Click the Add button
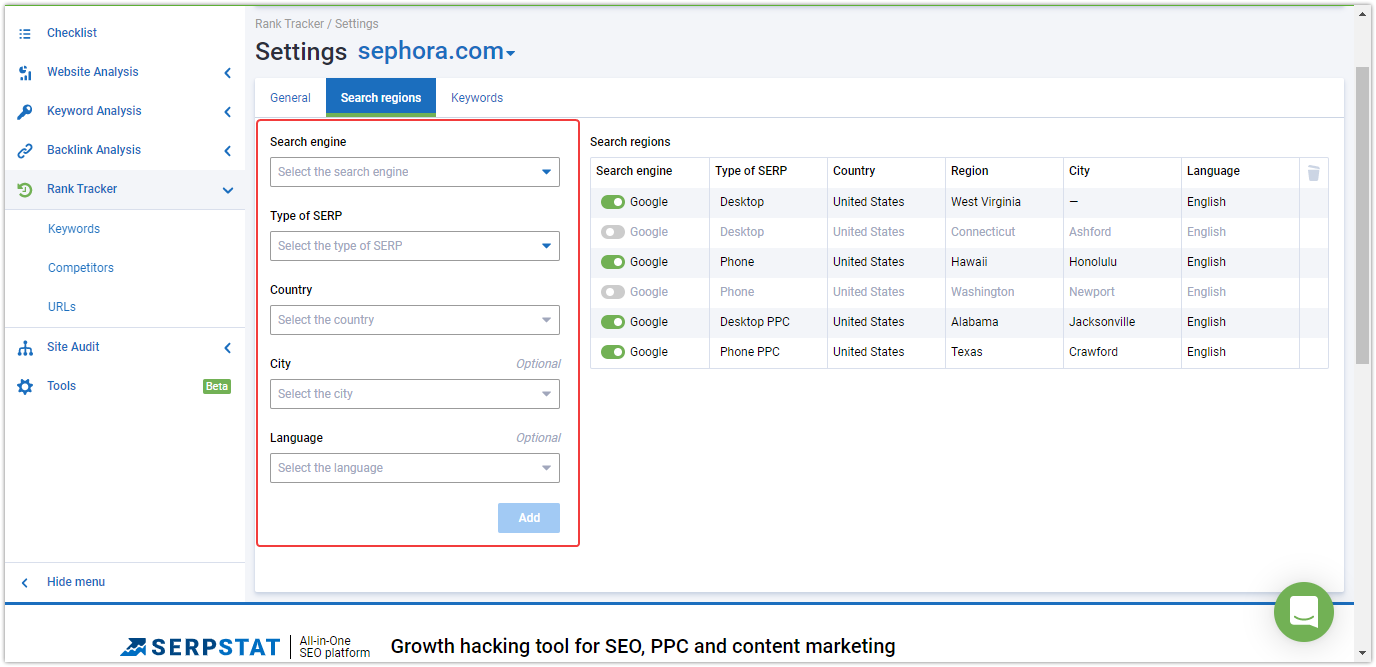 pos(529,518)
